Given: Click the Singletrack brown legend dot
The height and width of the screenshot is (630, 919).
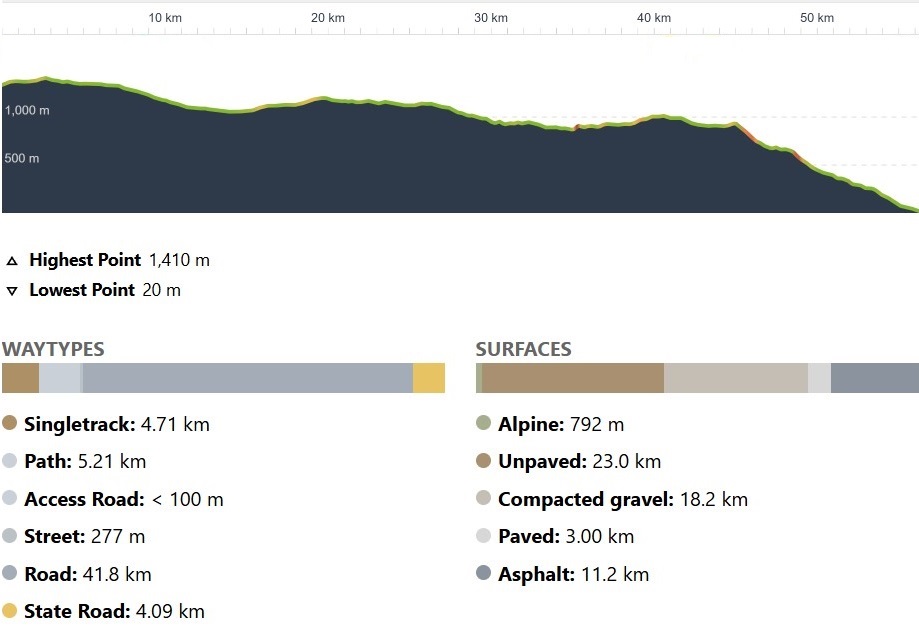Looking at the screenshot, I should (x=9, y=423).
